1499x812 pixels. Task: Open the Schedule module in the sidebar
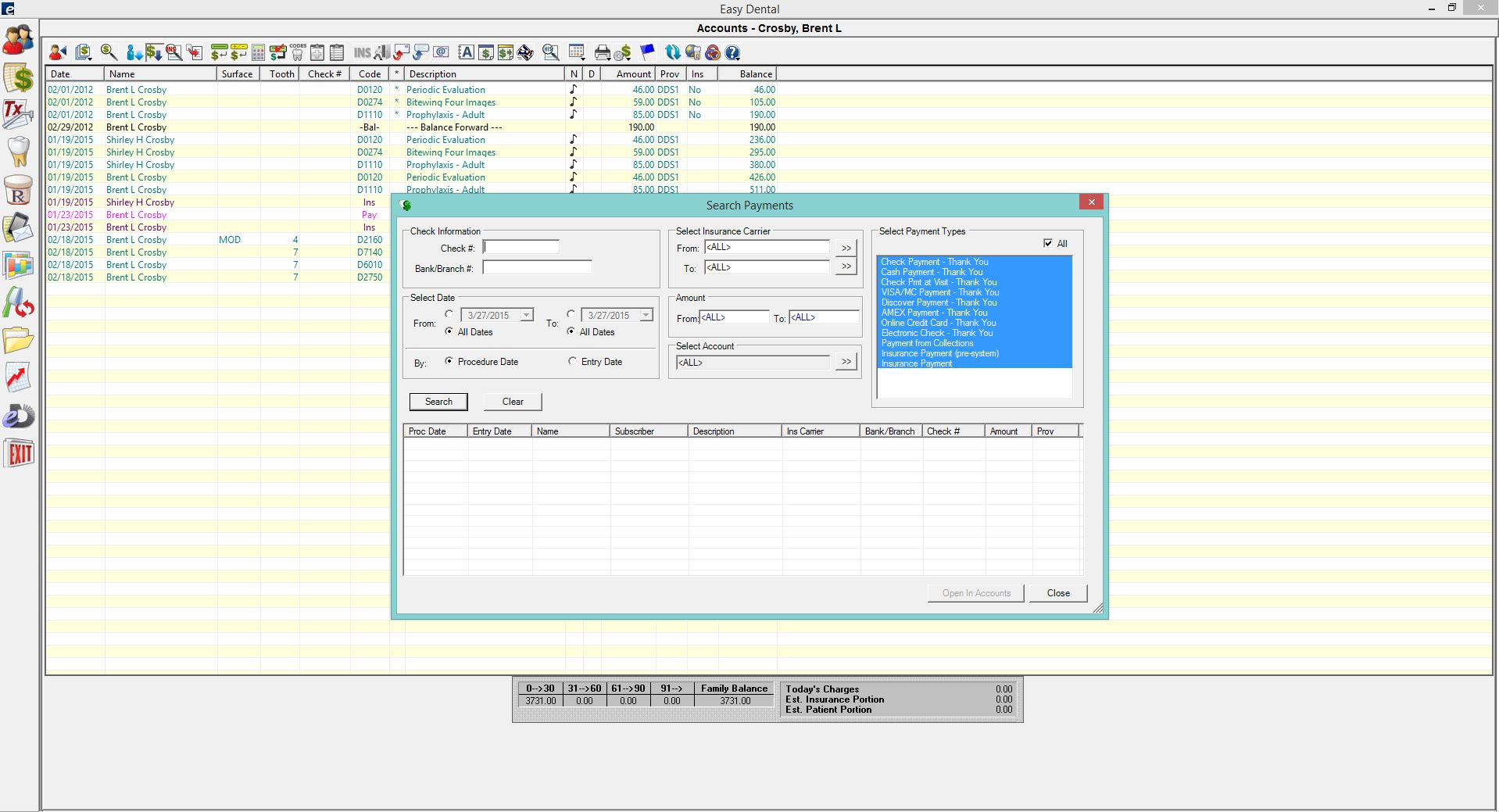tap(18, 265)
